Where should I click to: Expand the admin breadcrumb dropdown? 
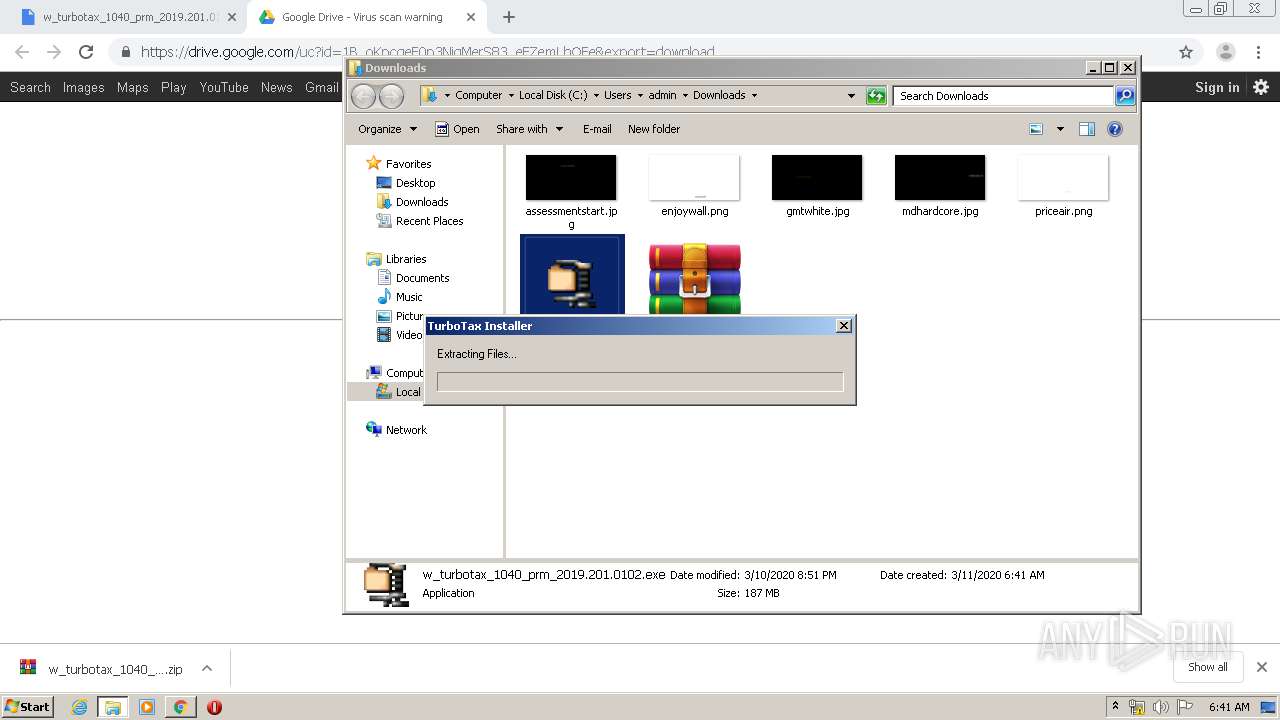click(685, 96)
